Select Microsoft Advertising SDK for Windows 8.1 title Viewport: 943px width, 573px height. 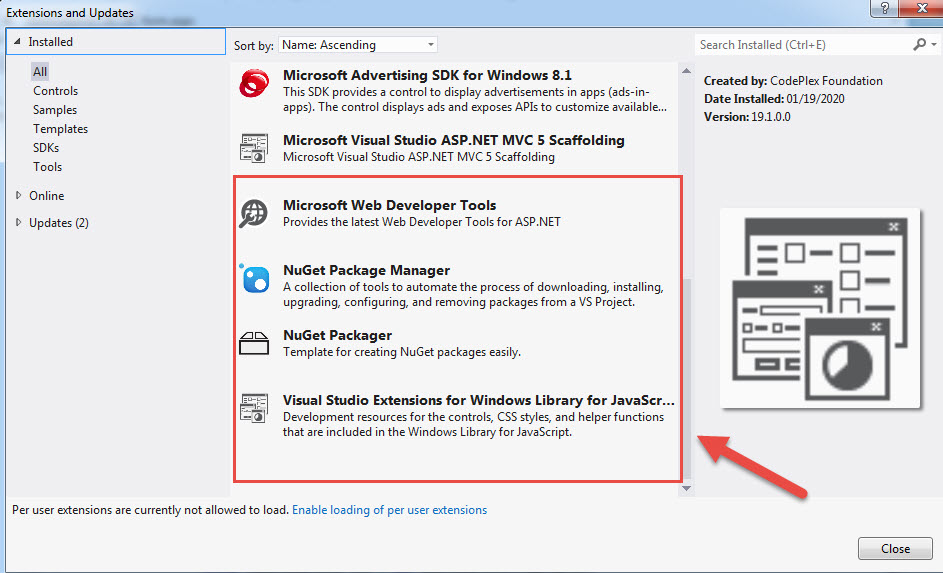pyautogui.click(x=427, y=75)
